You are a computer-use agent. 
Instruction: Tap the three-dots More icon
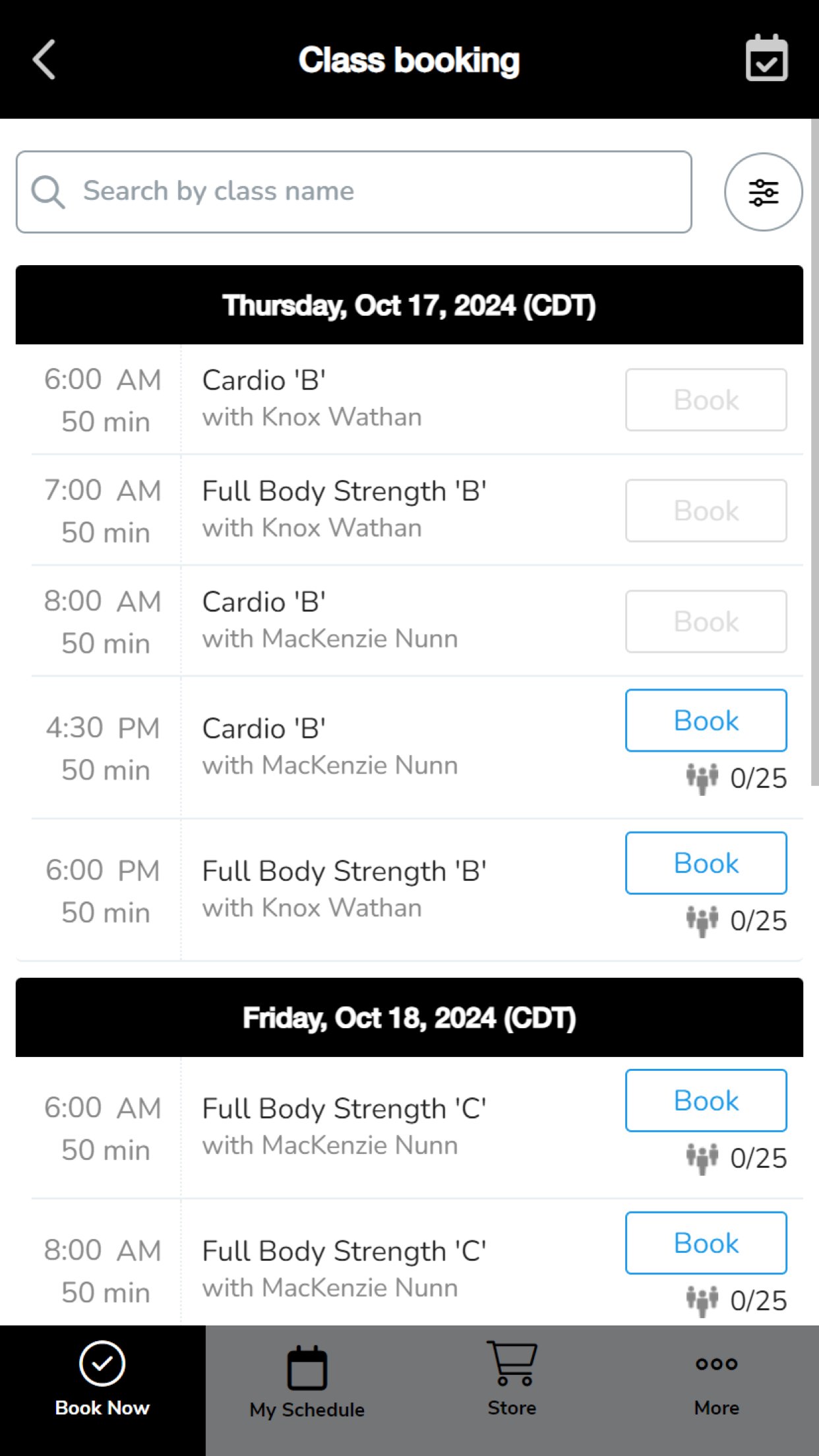716,1364
